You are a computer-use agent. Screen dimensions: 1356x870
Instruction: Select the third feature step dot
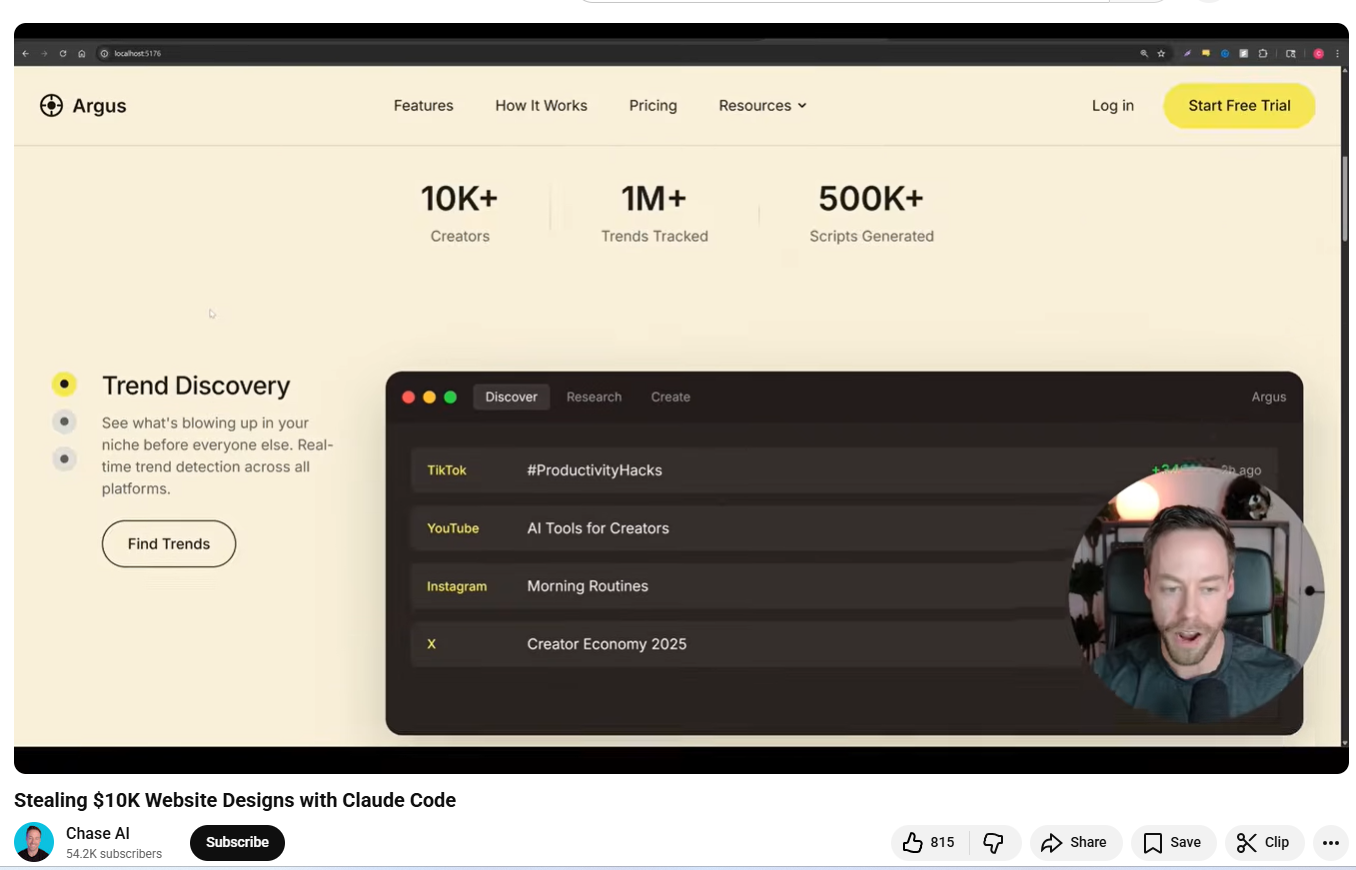(x=64, y=459)
